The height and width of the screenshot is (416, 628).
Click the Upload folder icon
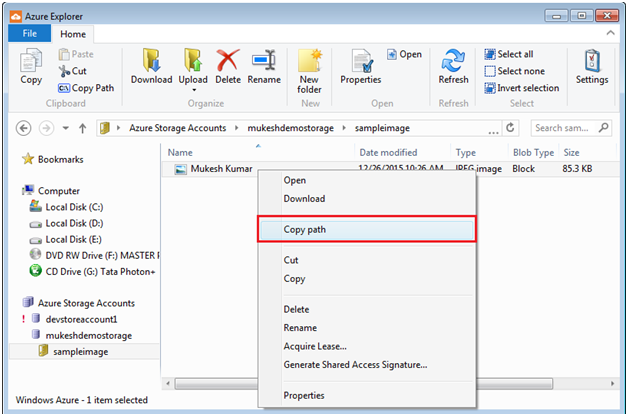(x=193, y=60)
